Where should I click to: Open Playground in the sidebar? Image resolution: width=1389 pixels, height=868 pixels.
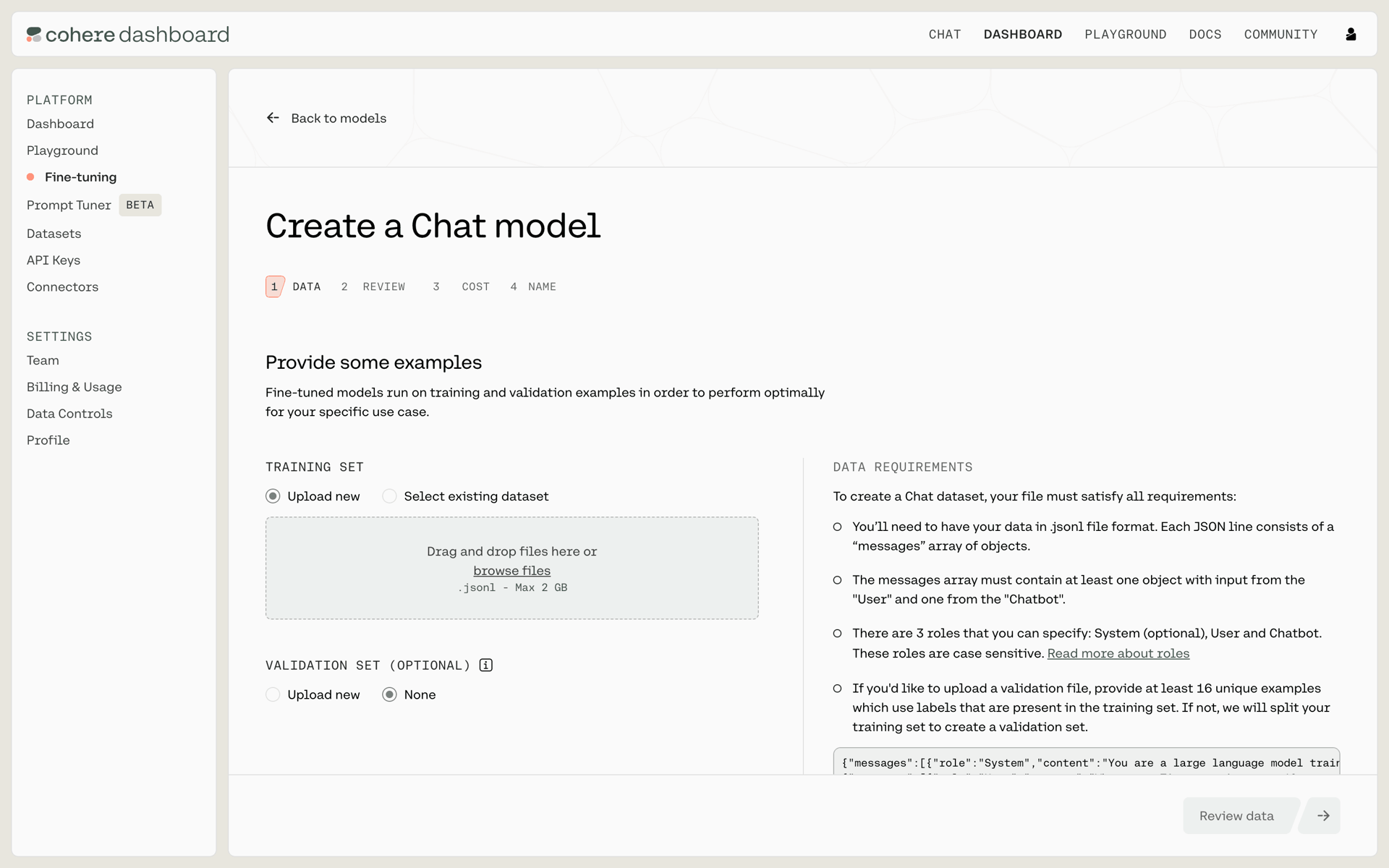point(62,150)
